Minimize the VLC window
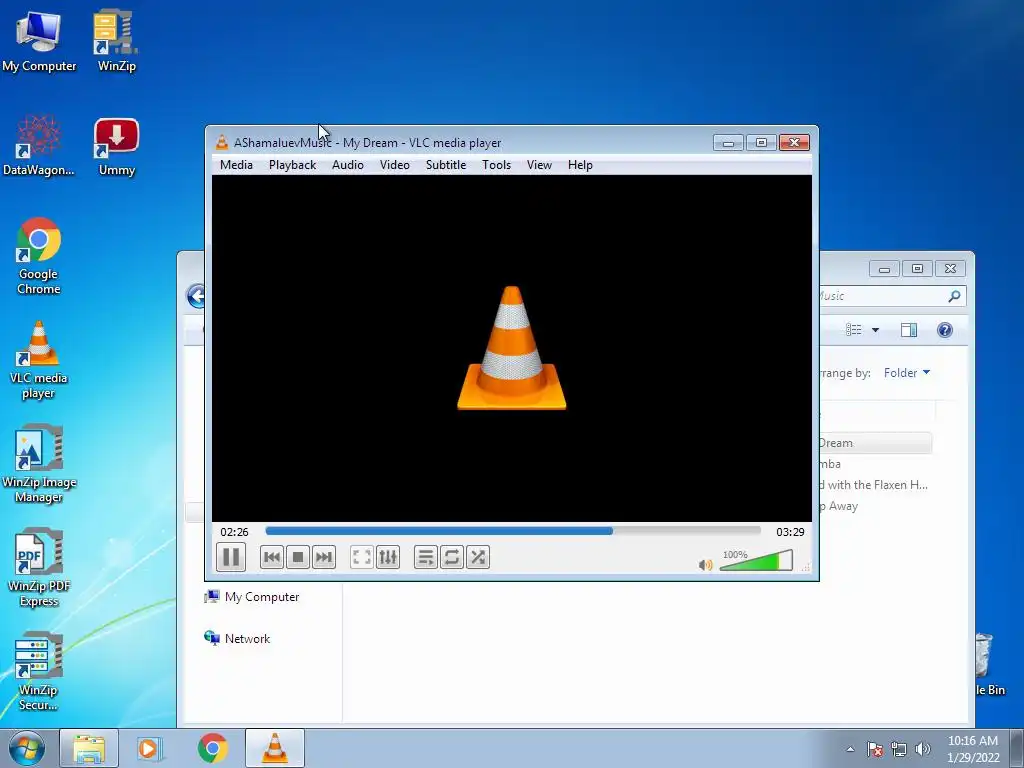This screenshot has height=768, width=1024. [x=728, y=142]
